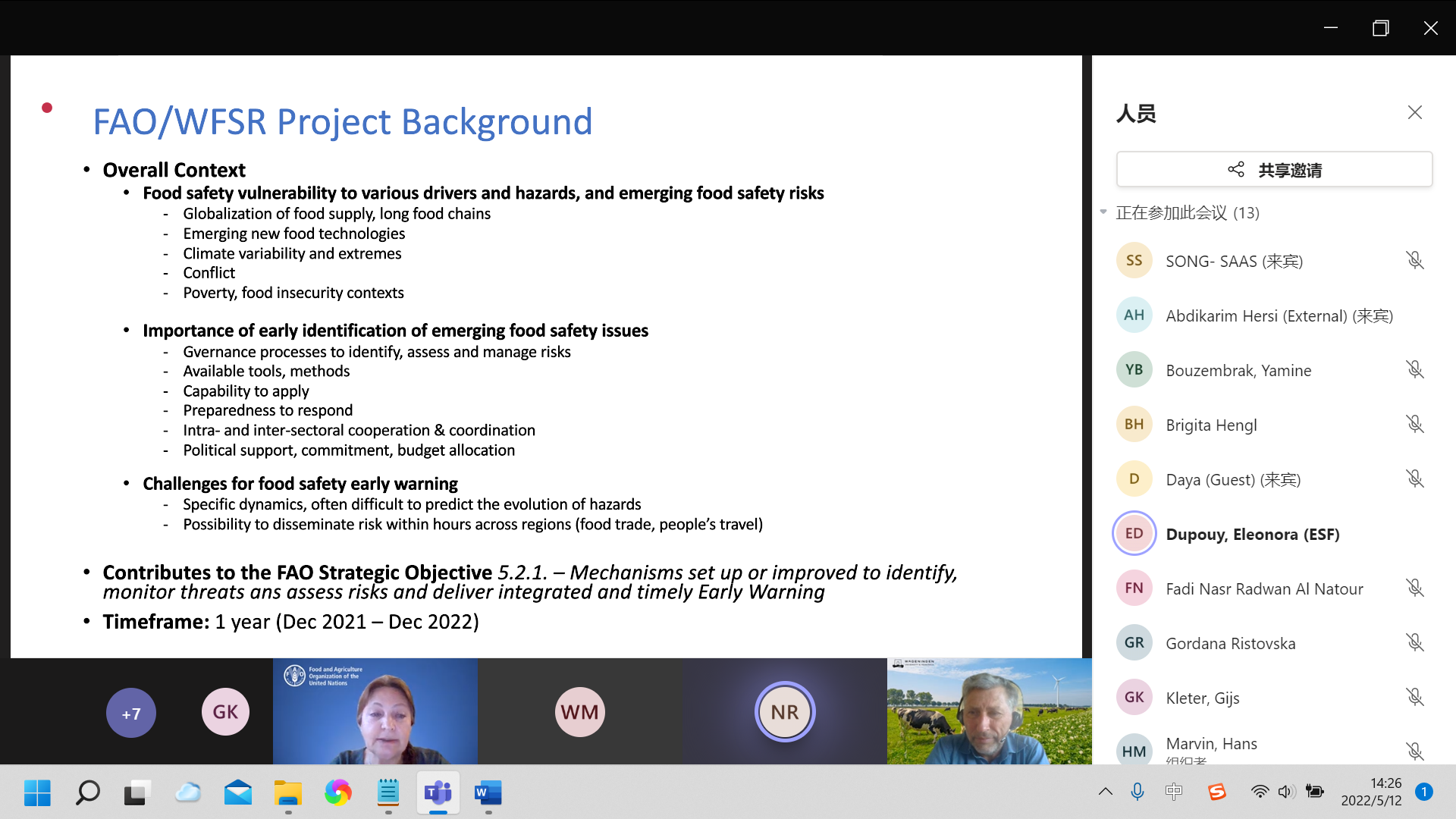Select FAO presenter woman video tile
1456x819 pixels.
[375, 711]
